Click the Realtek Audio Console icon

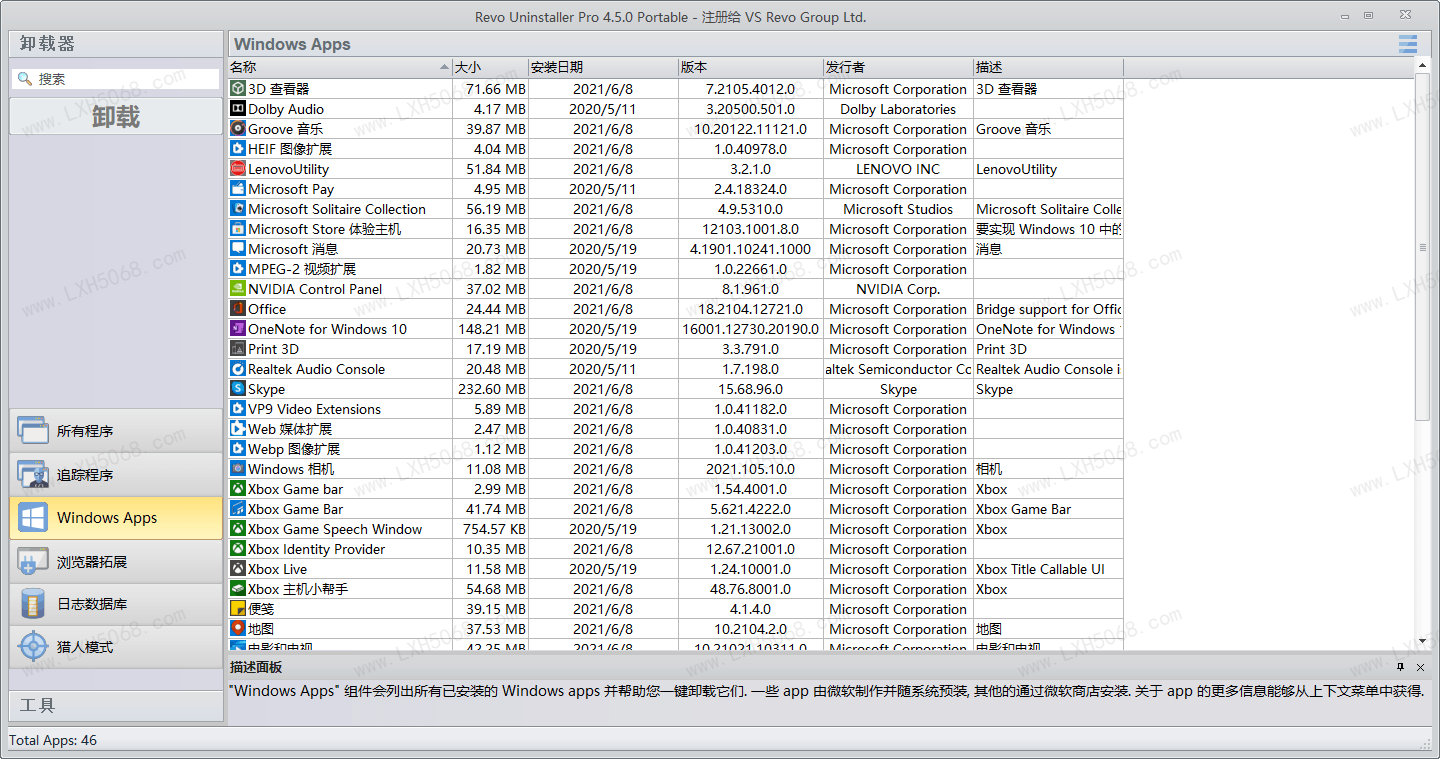coord(238,369)
